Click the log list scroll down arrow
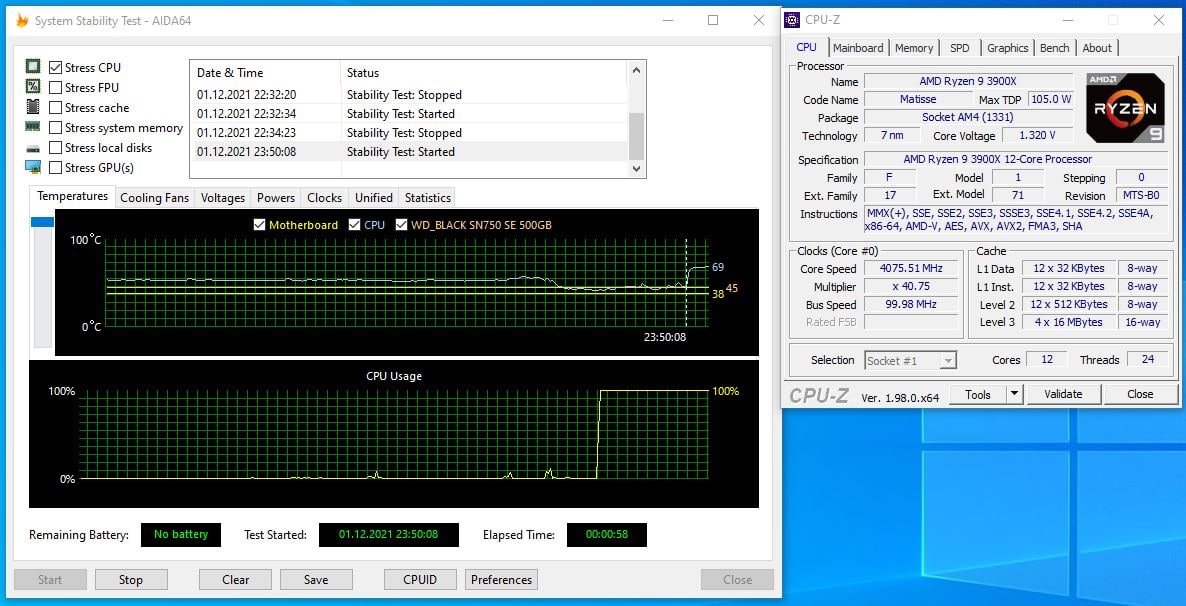Viewport: 1186px width, 606px height. tap(636, 169)
